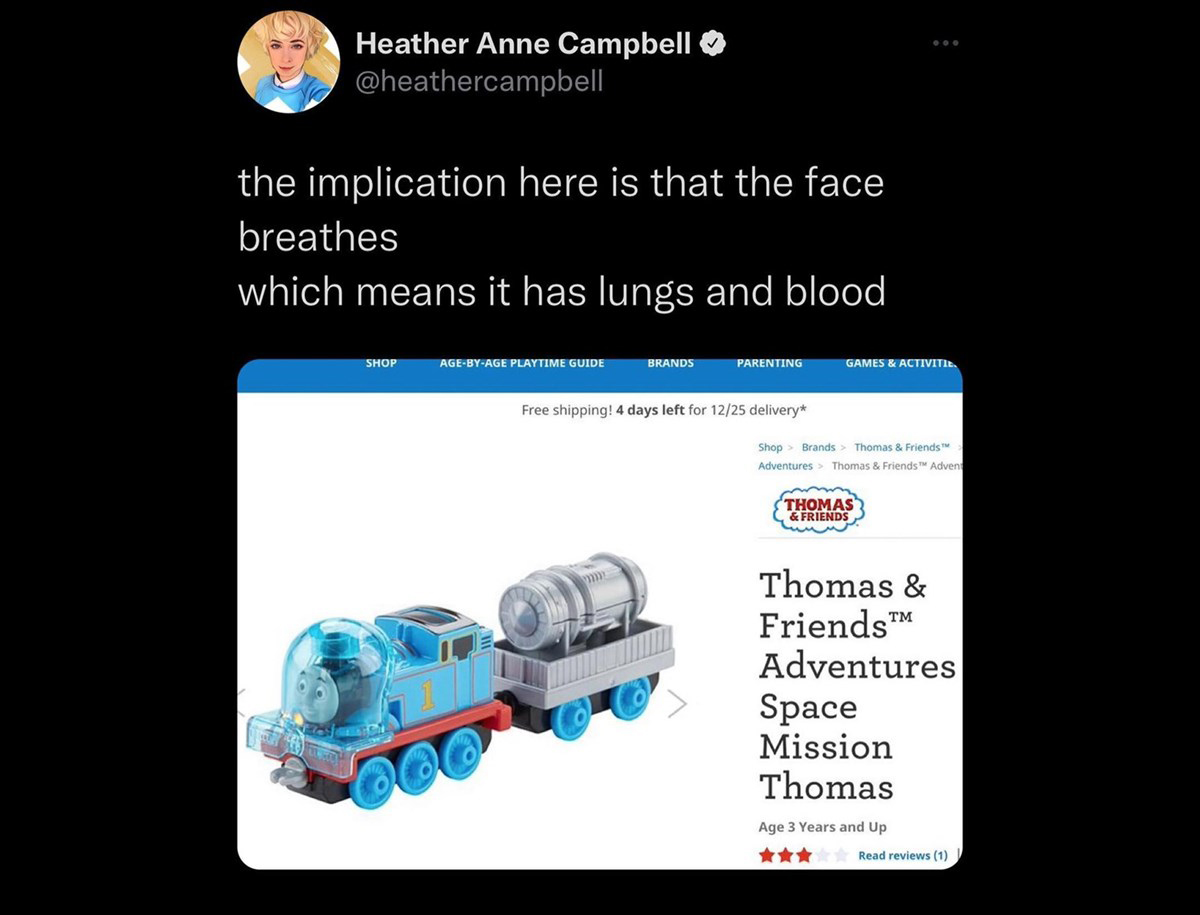This screenshot has width=1200, height=915.
Task: Follow the Brands breadcrumb link
Action: point(818,447)
